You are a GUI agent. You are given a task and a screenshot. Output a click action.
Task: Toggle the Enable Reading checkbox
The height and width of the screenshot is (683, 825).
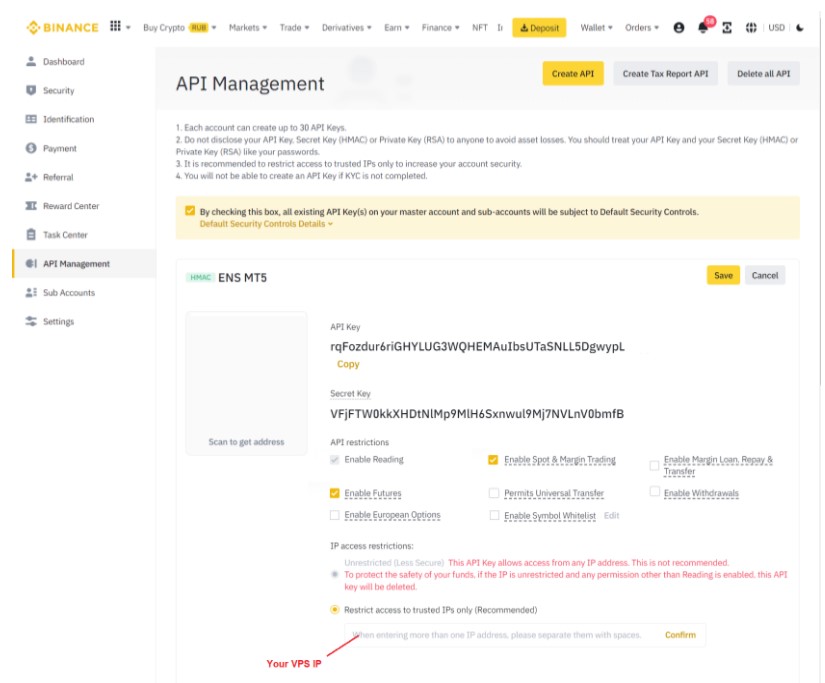click(x=335, y=460)
